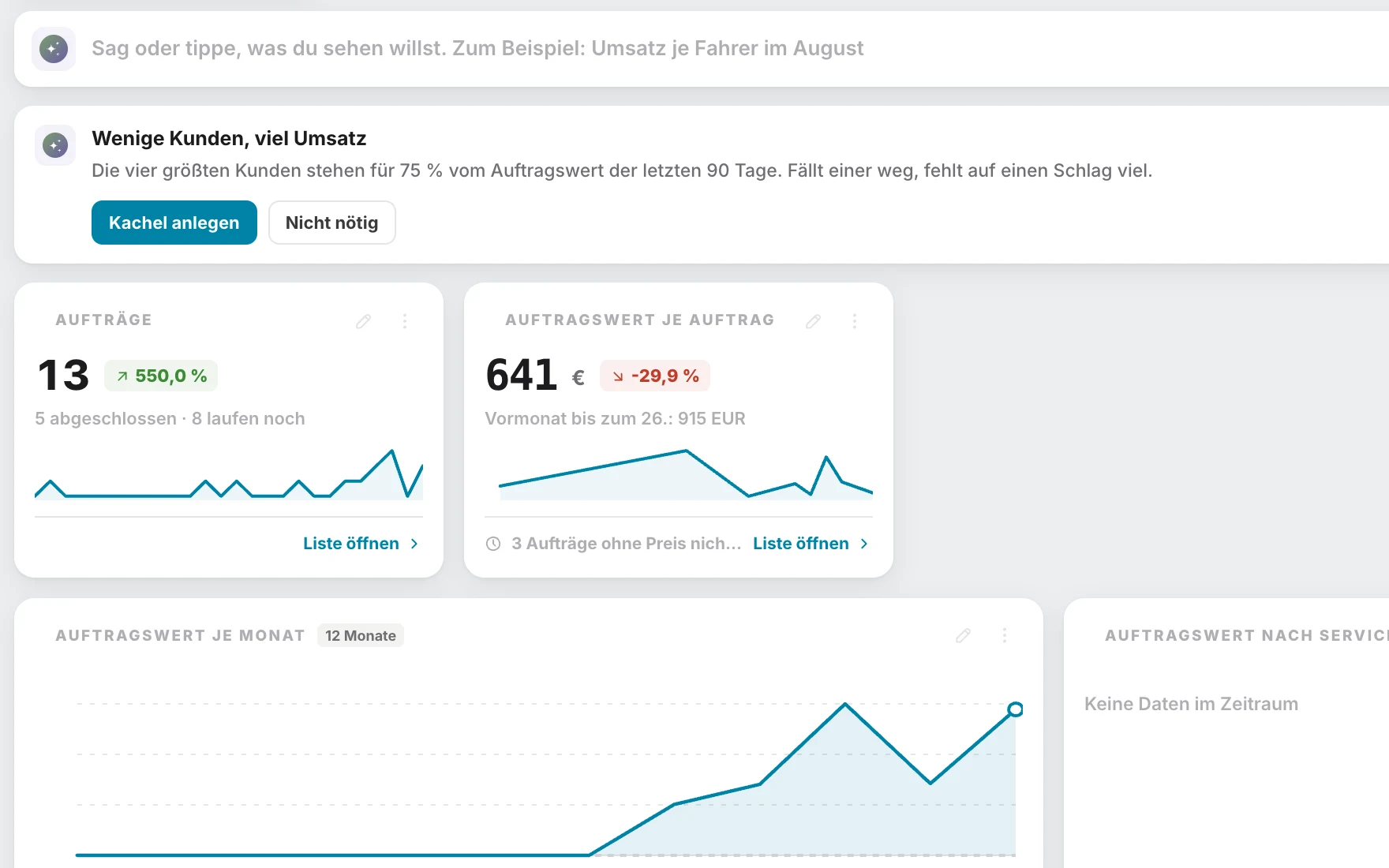Screen dimensions: 1389x868
Task: Edit the Aufträge tile with pencil icon
Action: pos(363,321)
